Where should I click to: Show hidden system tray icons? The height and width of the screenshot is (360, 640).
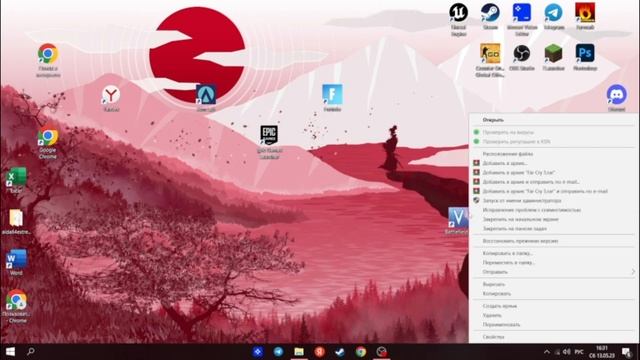[547, 351]
